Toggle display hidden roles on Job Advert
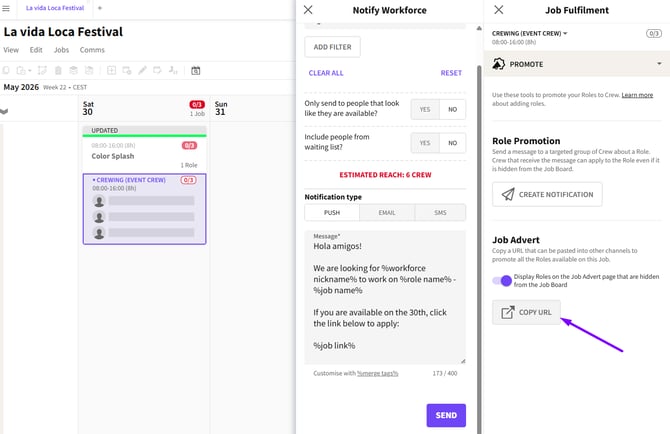This screenshot has width=670, height=434. pyautogui.click(x=502, y=281)
